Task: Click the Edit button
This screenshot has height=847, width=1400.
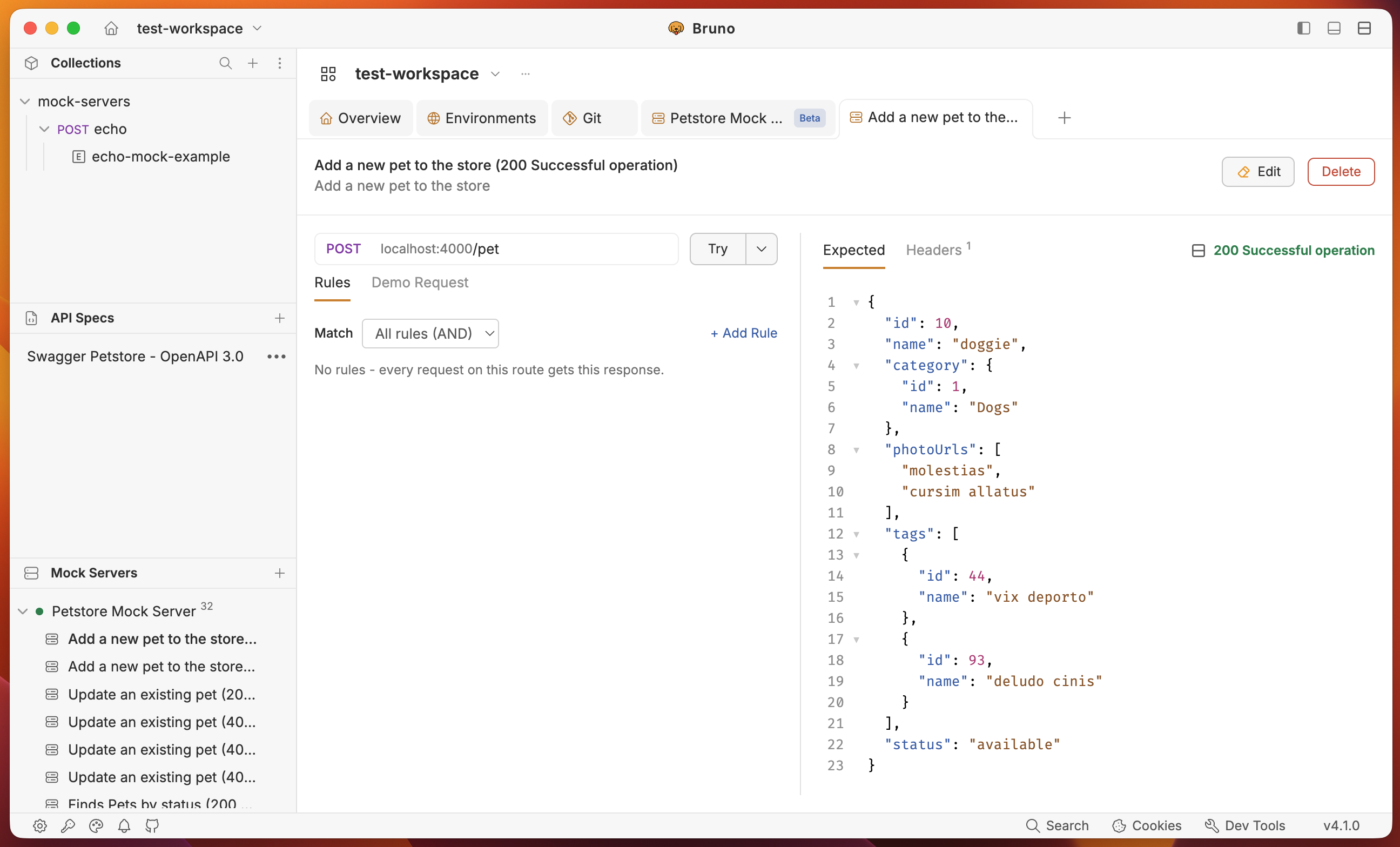Action: point(1258,172)
